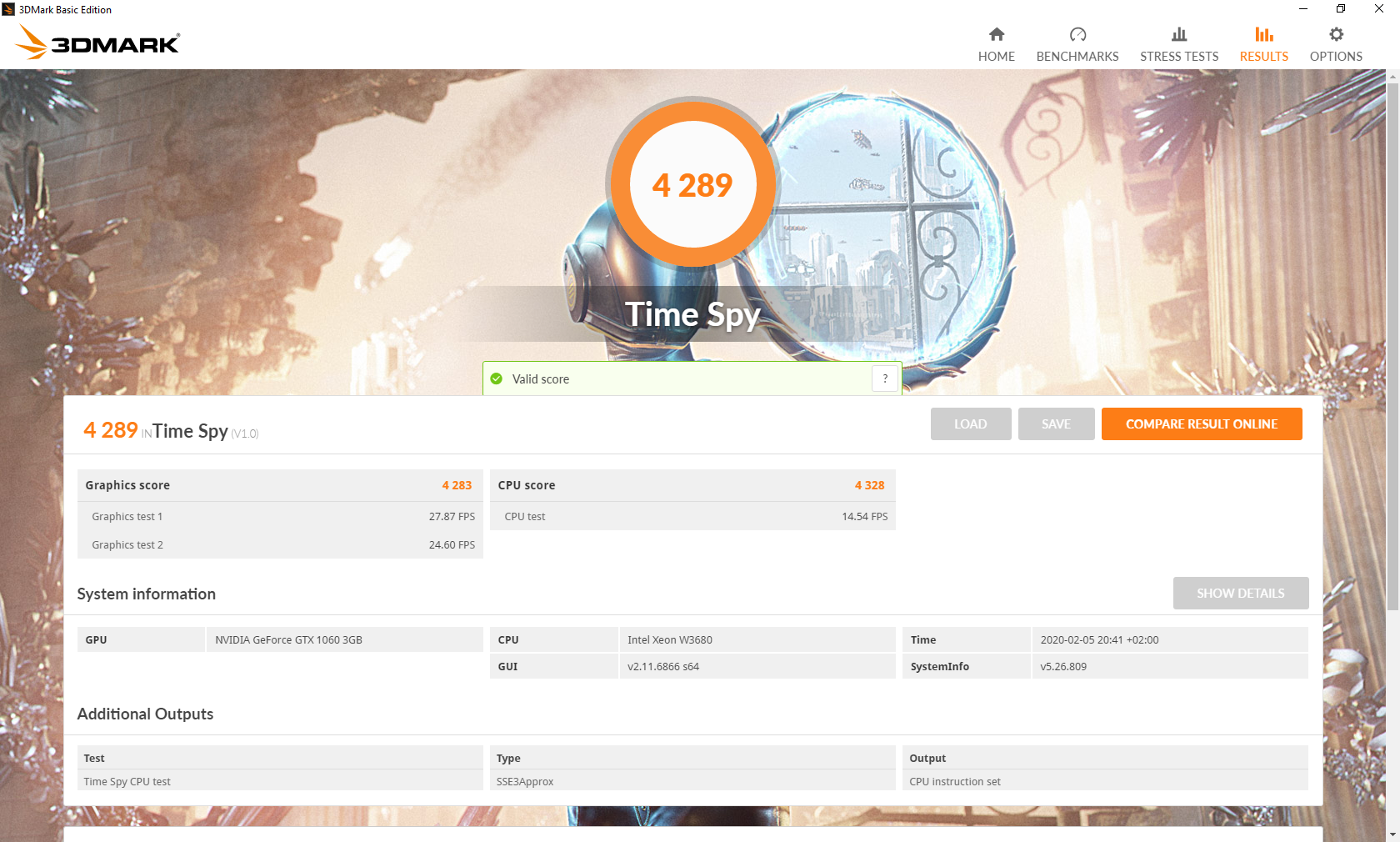Click the CPU test row label
The width and height of the screenshot is (1400, 842).
[x=525, y=516]
